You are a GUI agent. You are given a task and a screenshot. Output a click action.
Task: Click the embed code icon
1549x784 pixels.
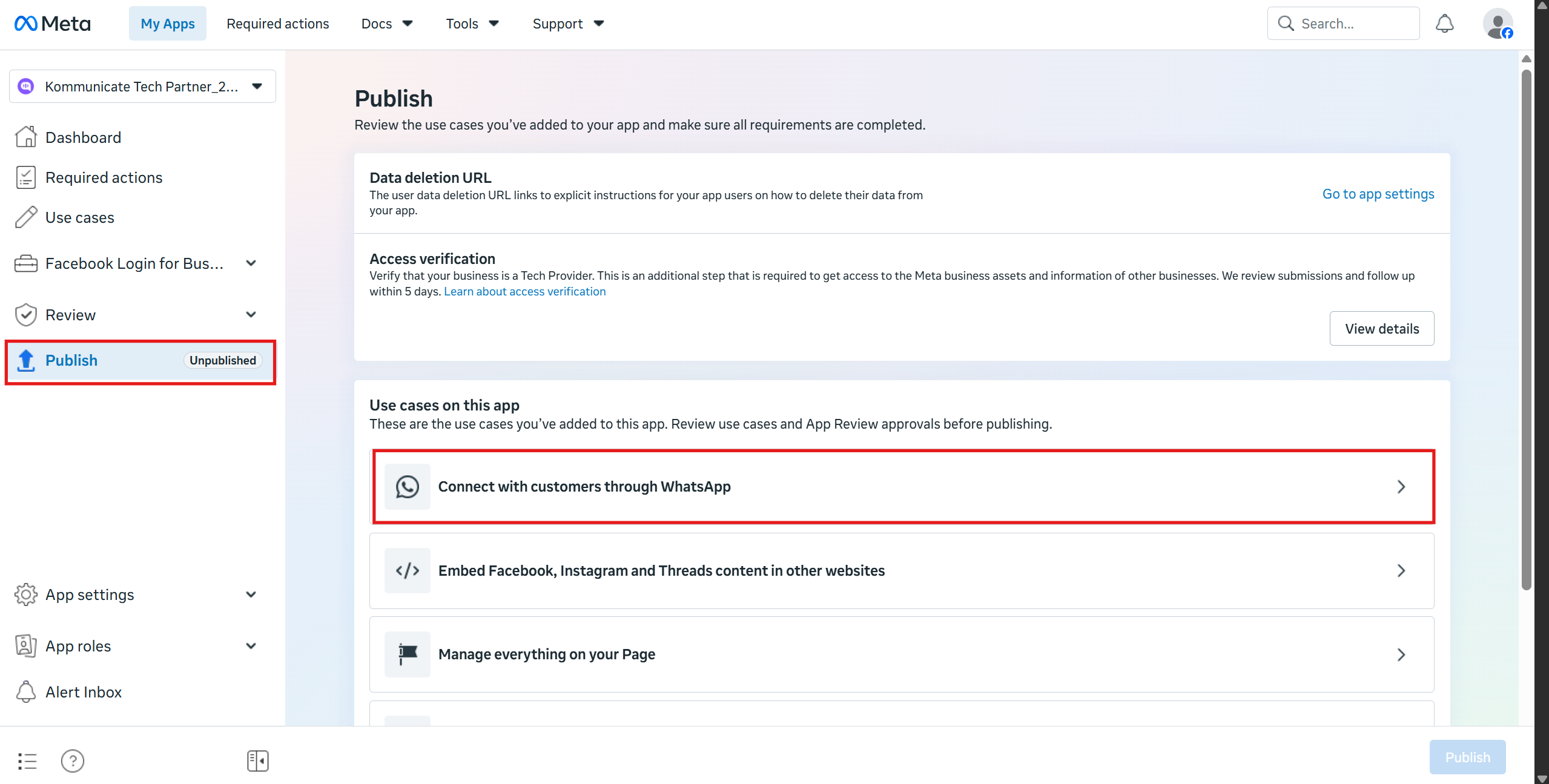408,570
